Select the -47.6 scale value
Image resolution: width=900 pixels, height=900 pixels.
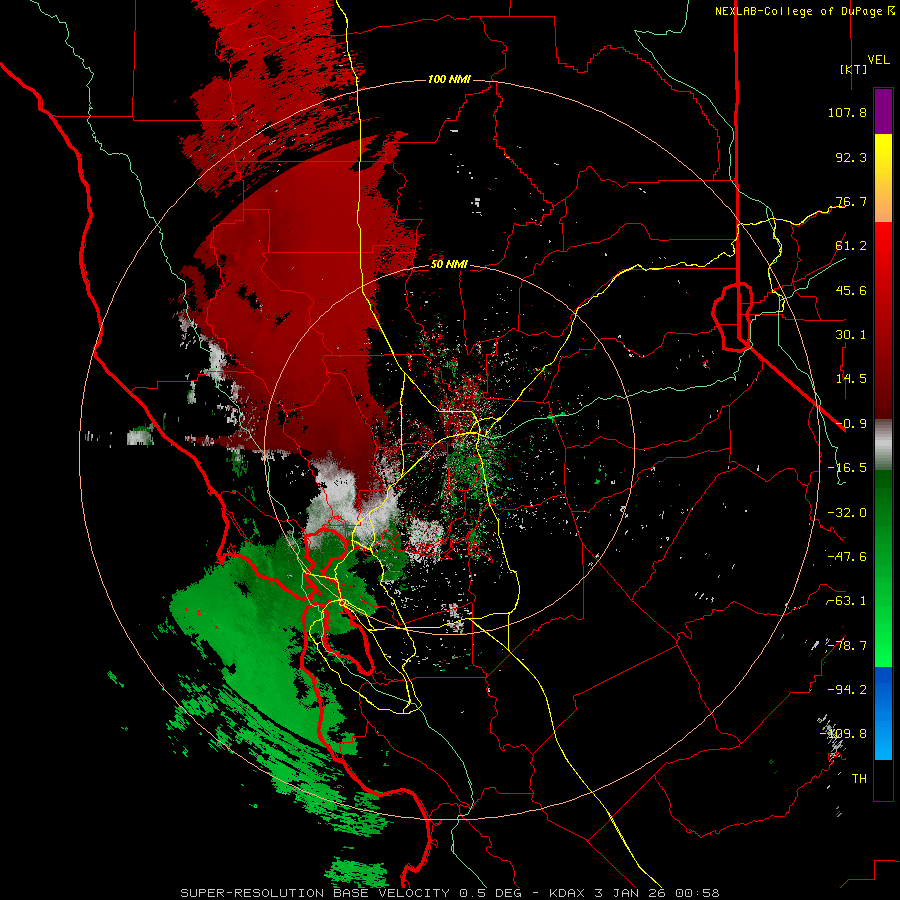847,557
